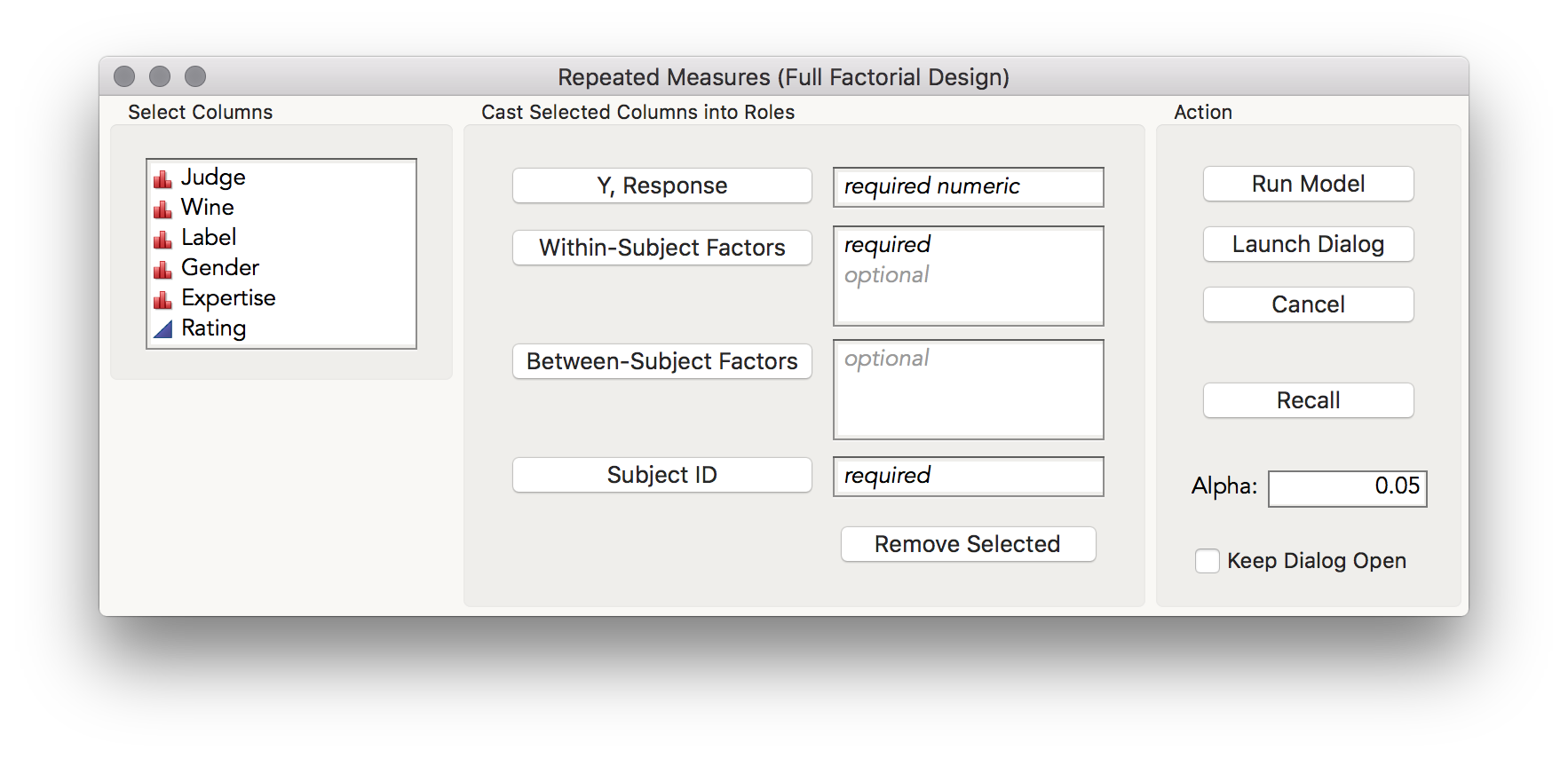The image size is (1568, 758).
Task: Click the red bar icon next to Wine
Action: point(162,209)
